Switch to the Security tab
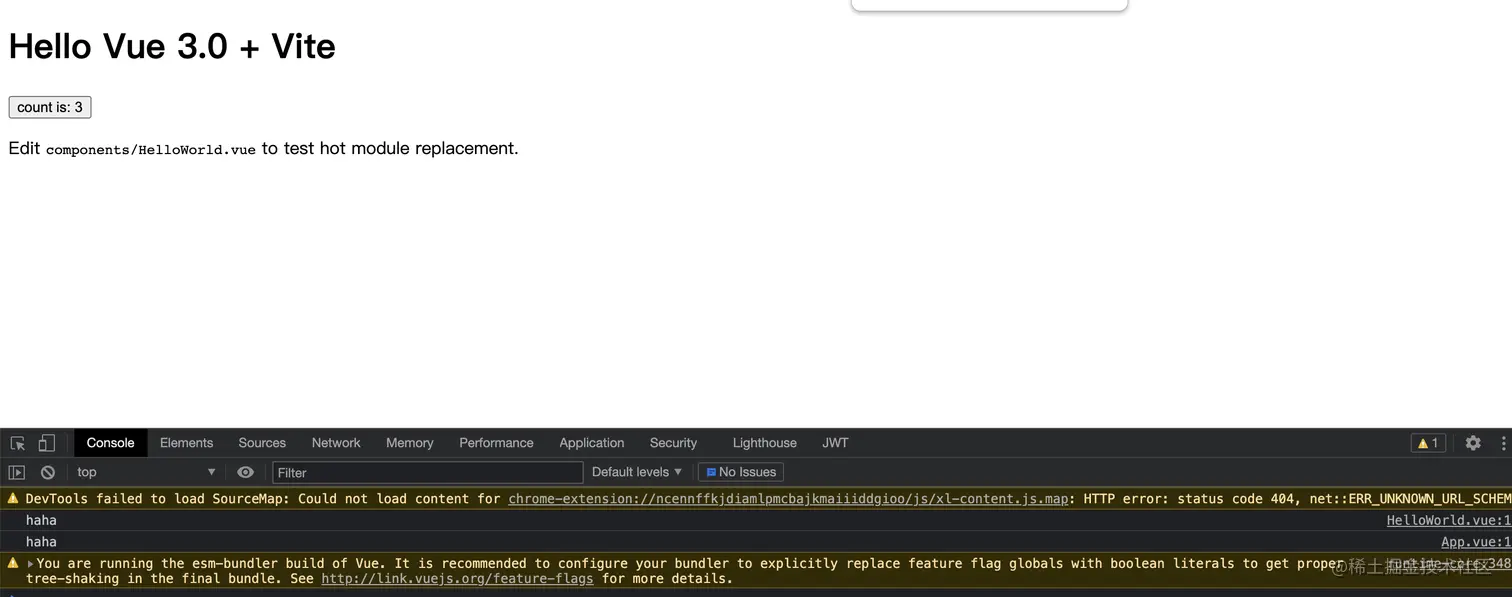The width and height of the screenshot is (1512, 597). click(x=673, y=443)
